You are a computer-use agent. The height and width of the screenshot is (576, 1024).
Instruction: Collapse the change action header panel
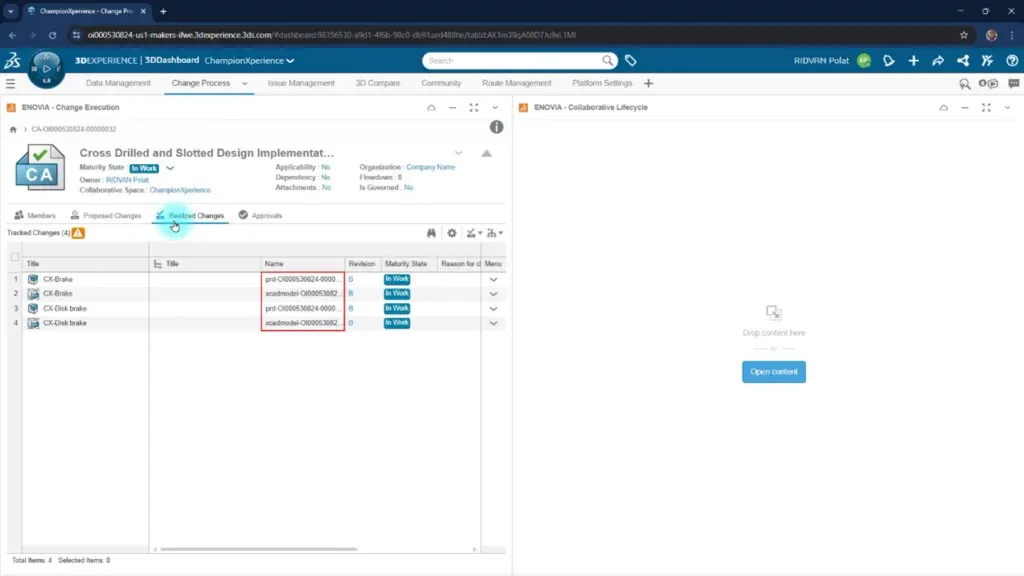point(487,153)
